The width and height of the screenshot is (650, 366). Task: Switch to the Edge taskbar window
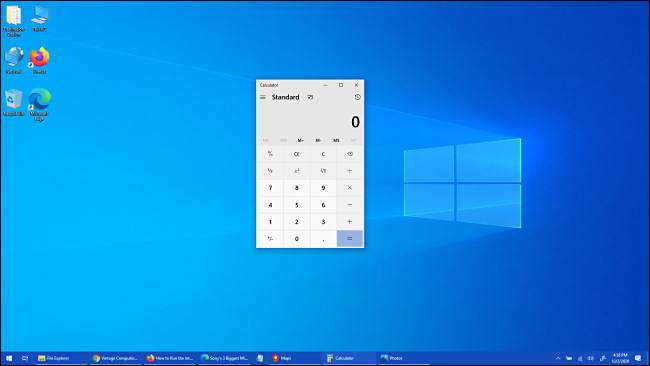[x=225, y=358]
